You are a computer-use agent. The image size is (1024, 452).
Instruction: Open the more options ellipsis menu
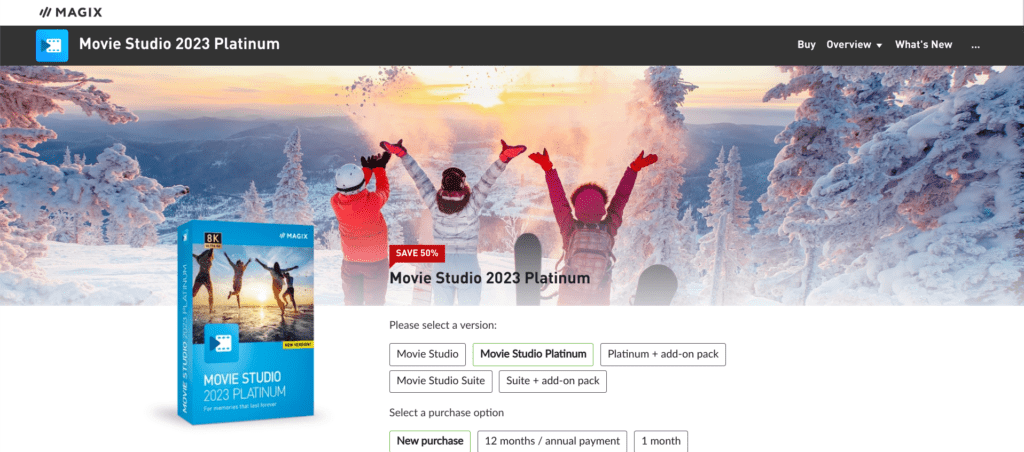coord(976,45)
